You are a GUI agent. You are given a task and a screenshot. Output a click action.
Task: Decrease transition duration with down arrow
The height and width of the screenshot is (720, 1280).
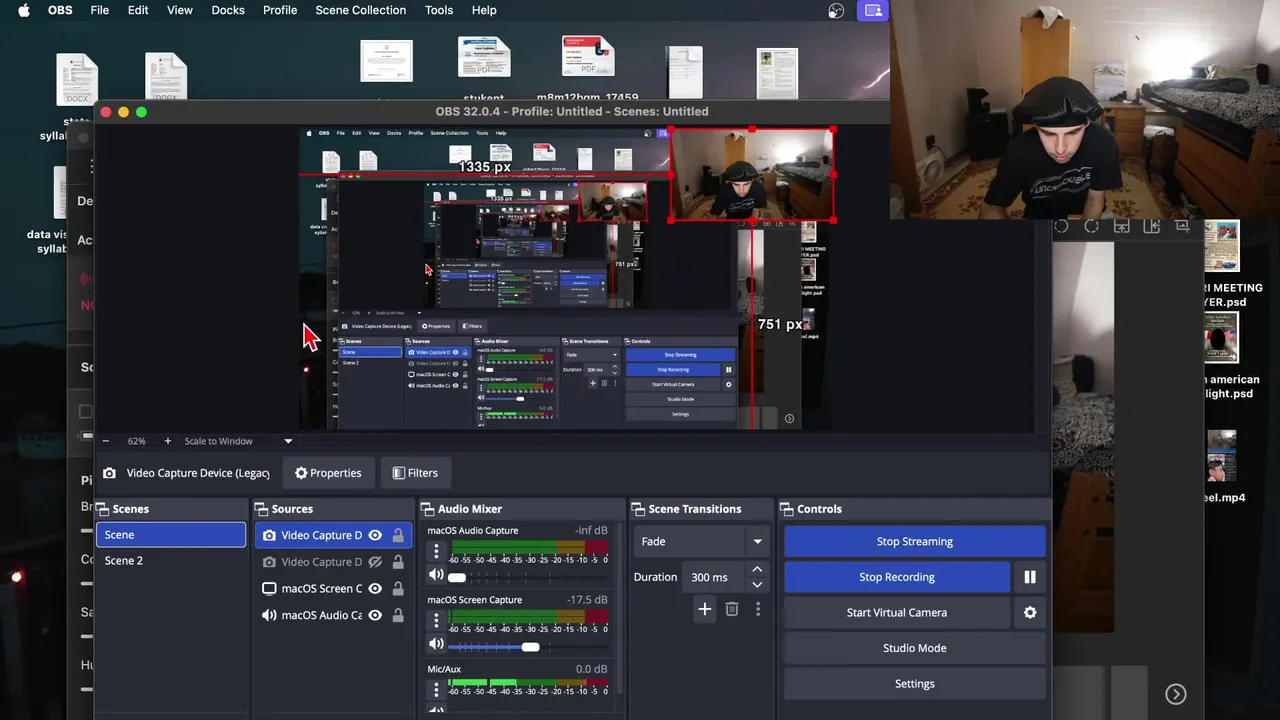tap(757, 584)
